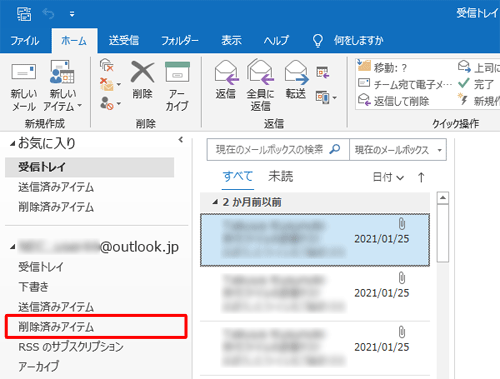Viewport: 500px width, 379px height.
Task: Click 全員に返信 reply all button
Action: pos(260,86)
